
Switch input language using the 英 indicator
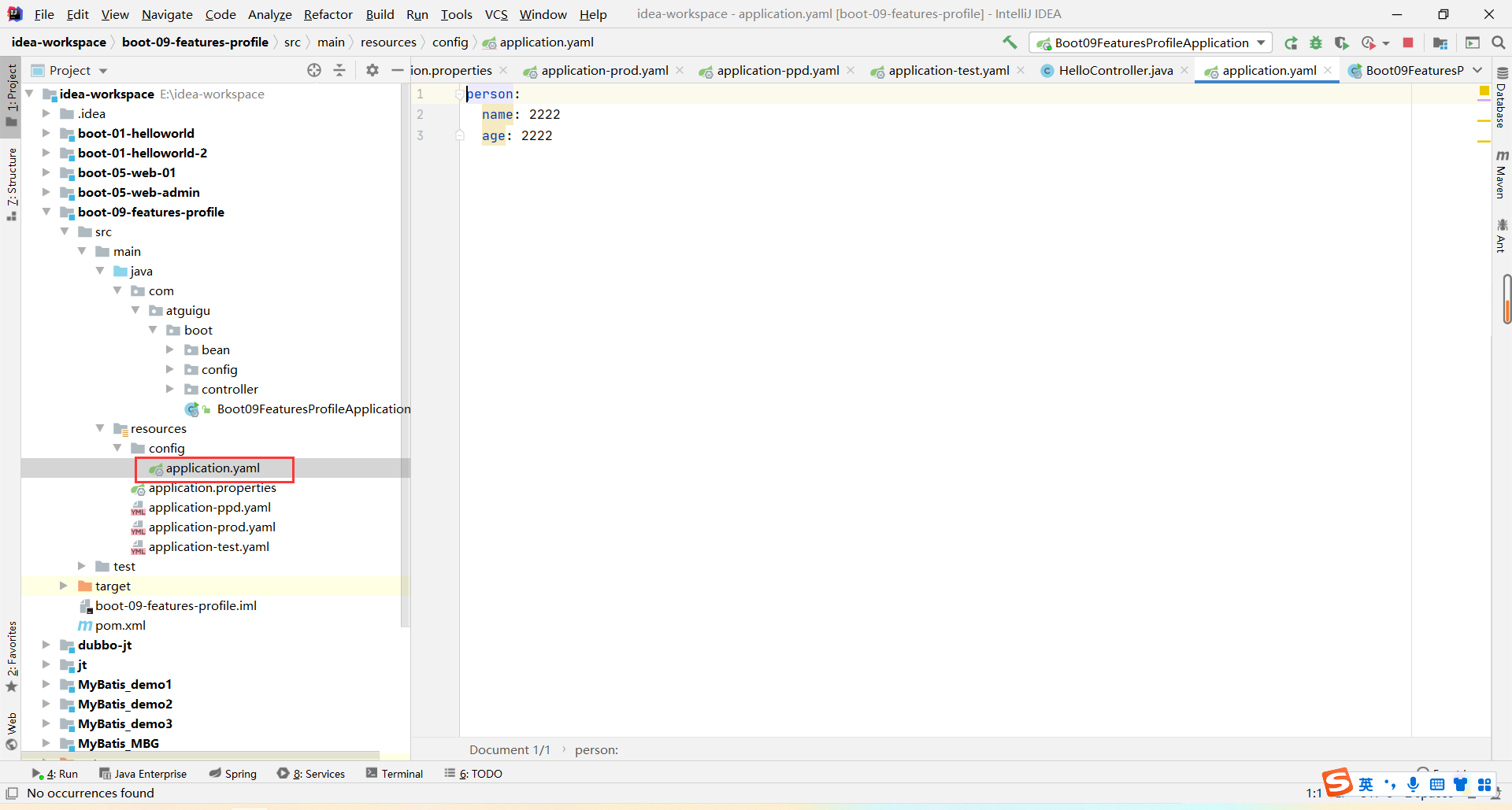click(1366, 784)
